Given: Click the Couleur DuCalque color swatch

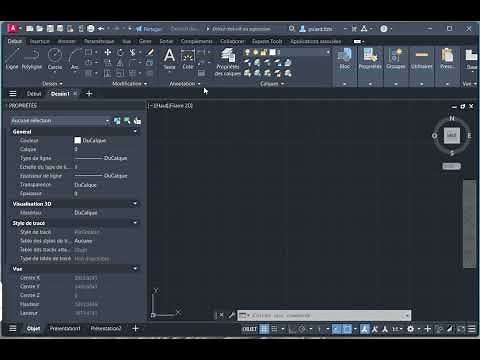Looking at the screenshot, I should pos(77,140).
